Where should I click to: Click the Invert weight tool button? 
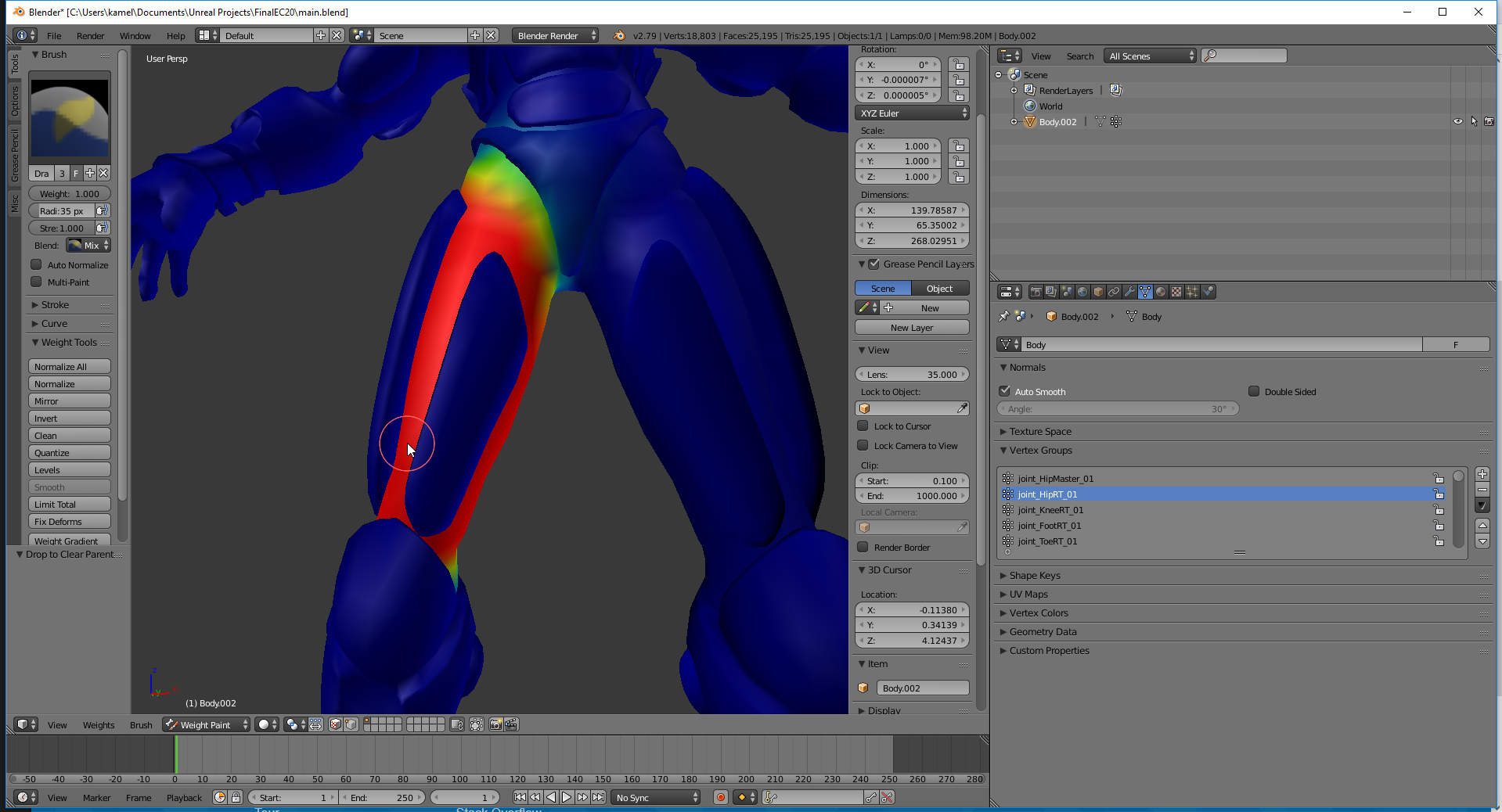pos(70,418)
